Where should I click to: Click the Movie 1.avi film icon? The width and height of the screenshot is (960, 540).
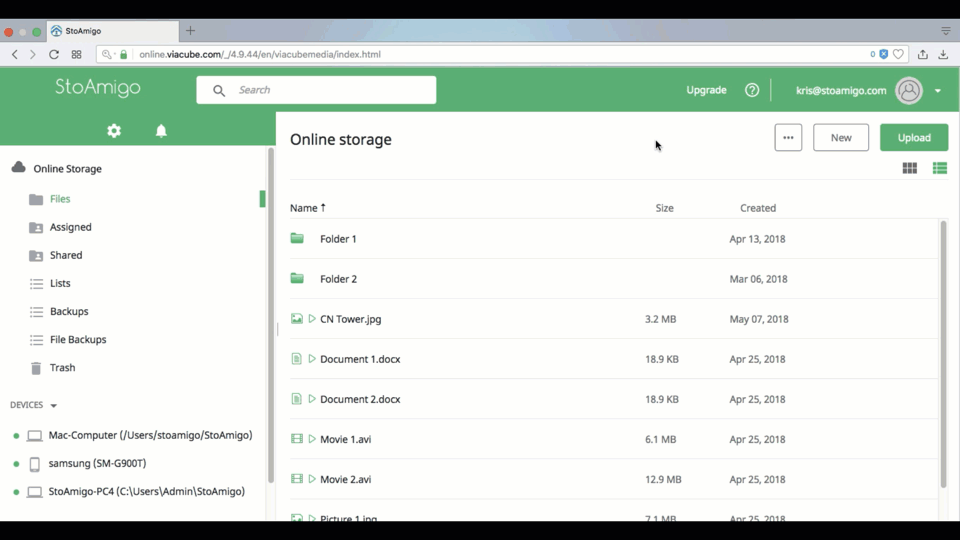tap(297, 438)
